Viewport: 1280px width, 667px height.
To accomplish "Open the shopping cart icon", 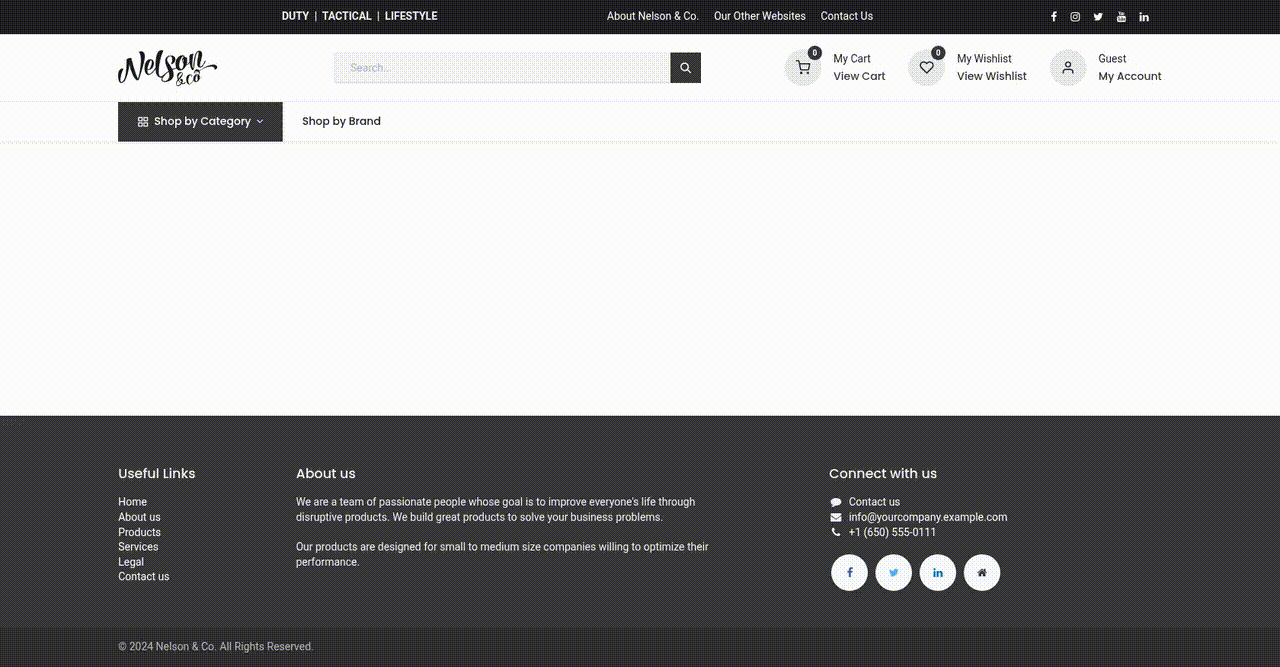I will coord(802,68).
